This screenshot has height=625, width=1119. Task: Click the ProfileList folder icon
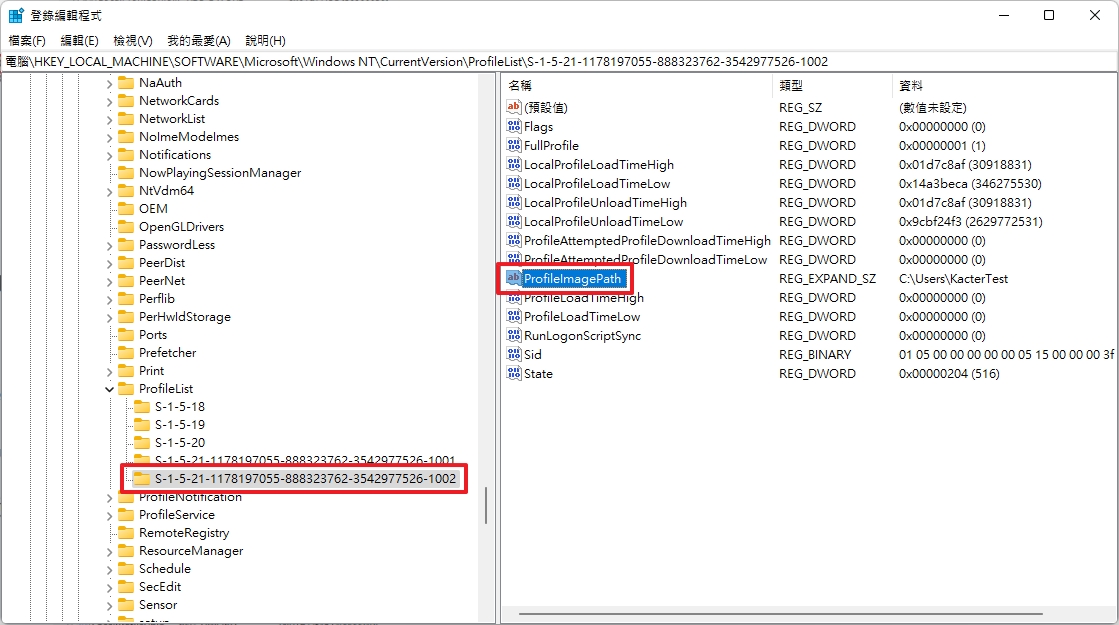tap(126, 389)
